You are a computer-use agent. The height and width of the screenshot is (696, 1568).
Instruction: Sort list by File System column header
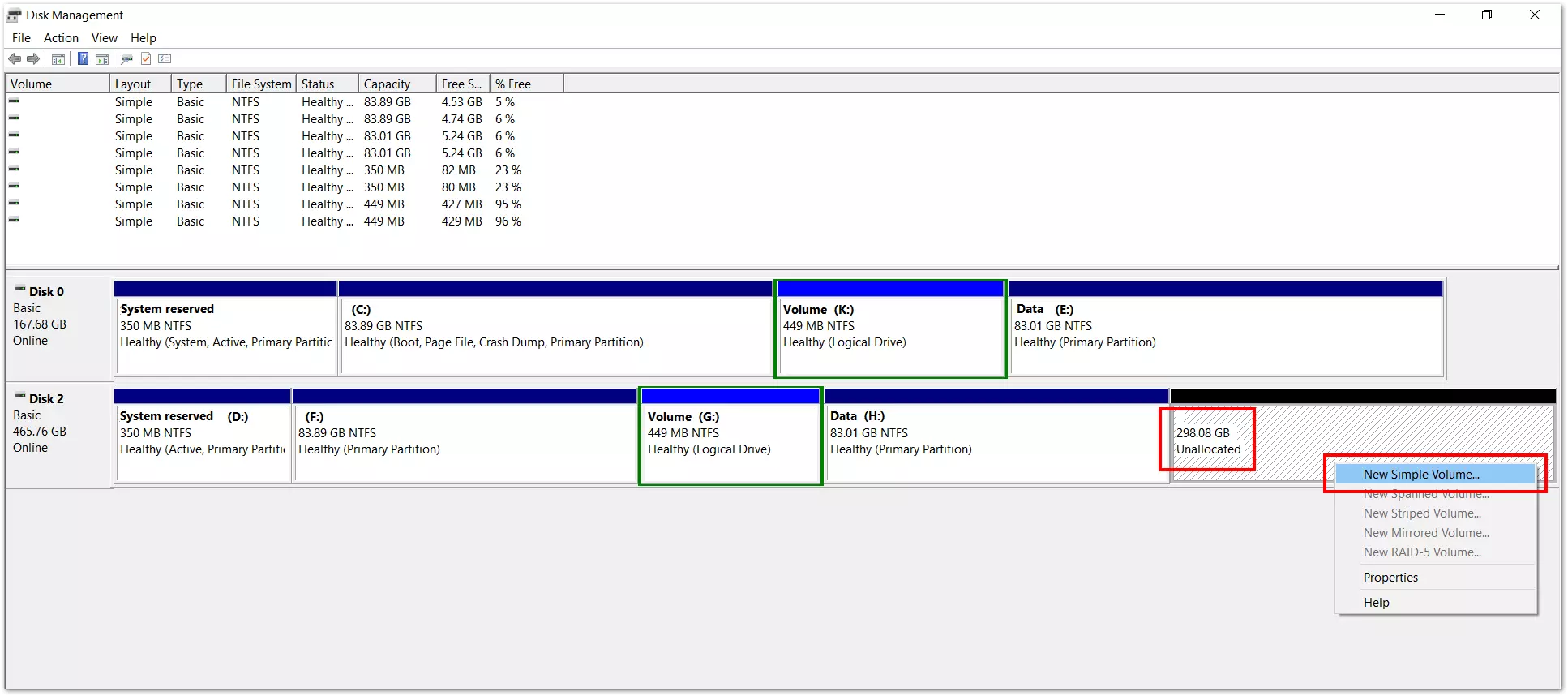[x=261, y=84]
